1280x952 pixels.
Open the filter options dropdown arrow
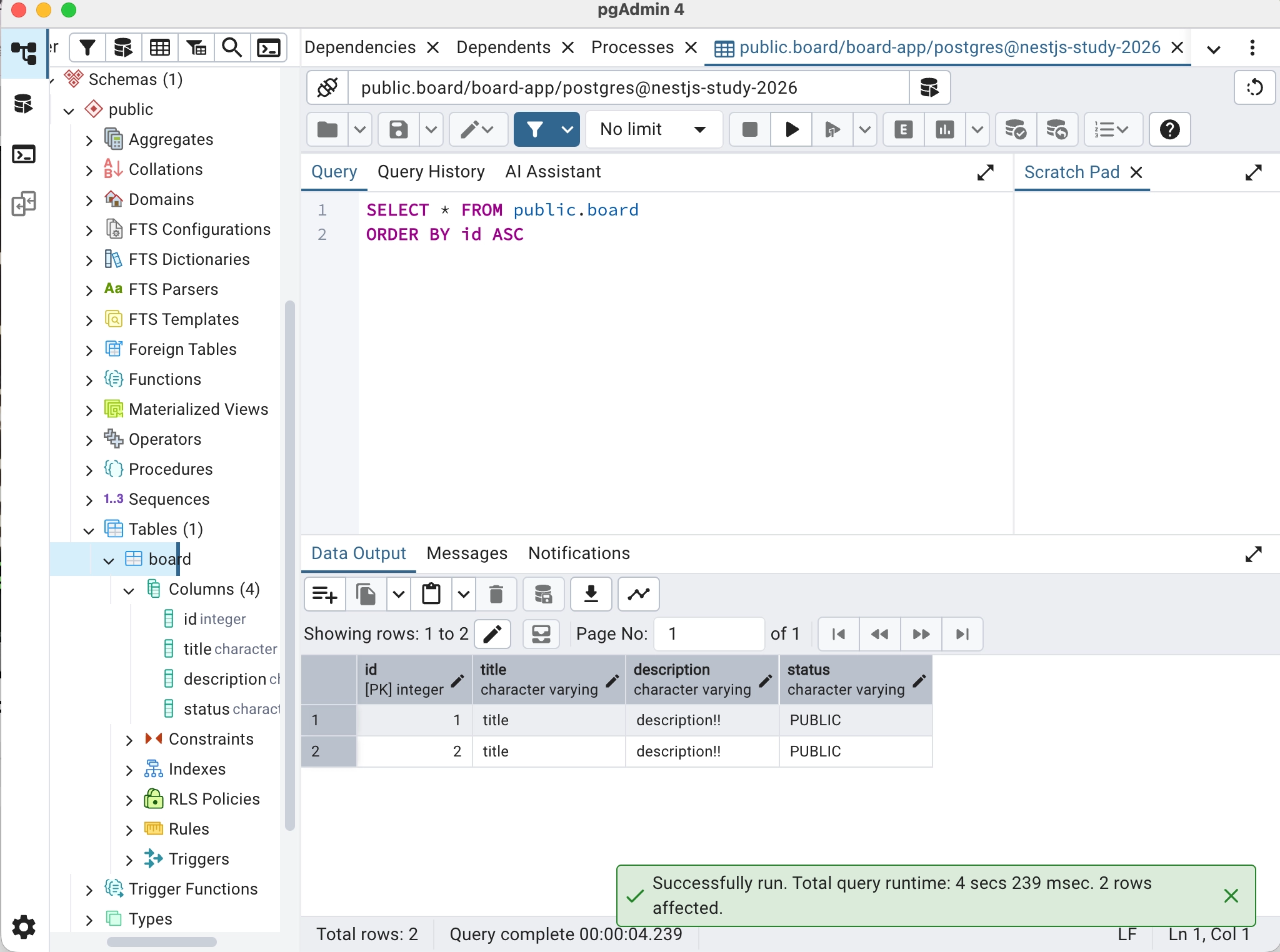click(x=567, y=129)
